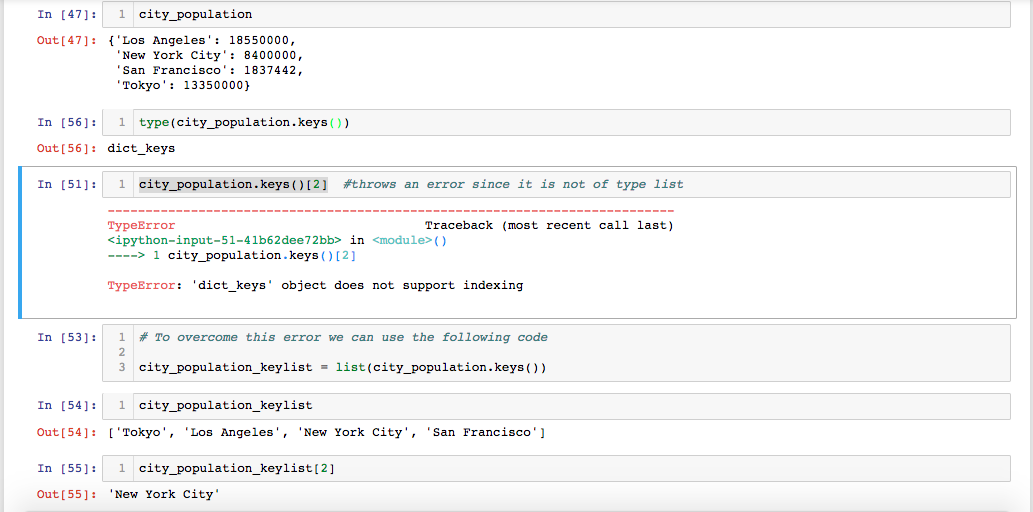Click the Out[47] dictionary output
The width and height of the screenshot is (1033, 512).
click(x=207, y=63)
